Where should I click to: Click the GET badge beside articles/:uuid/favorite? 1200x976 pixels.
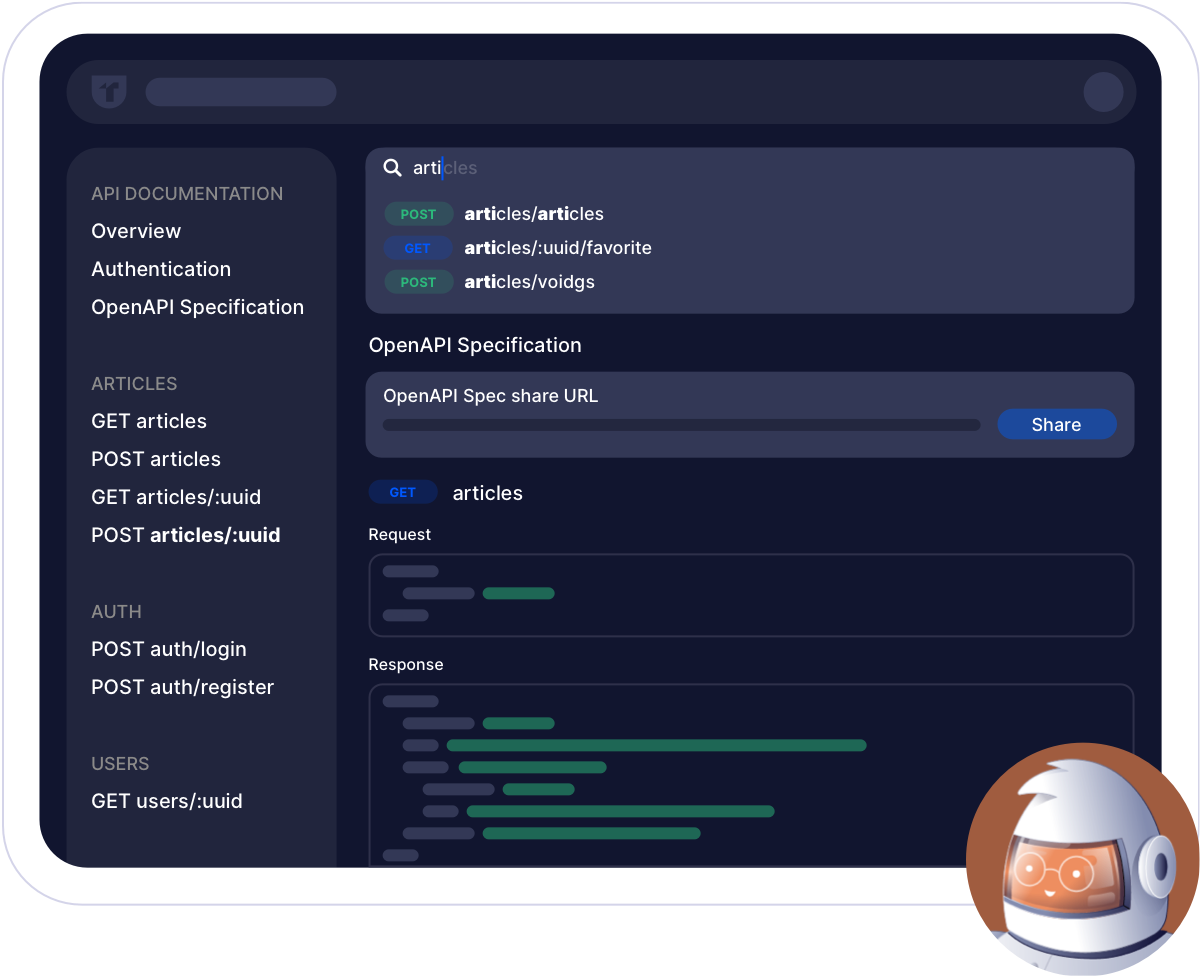[x=418, y=248]
